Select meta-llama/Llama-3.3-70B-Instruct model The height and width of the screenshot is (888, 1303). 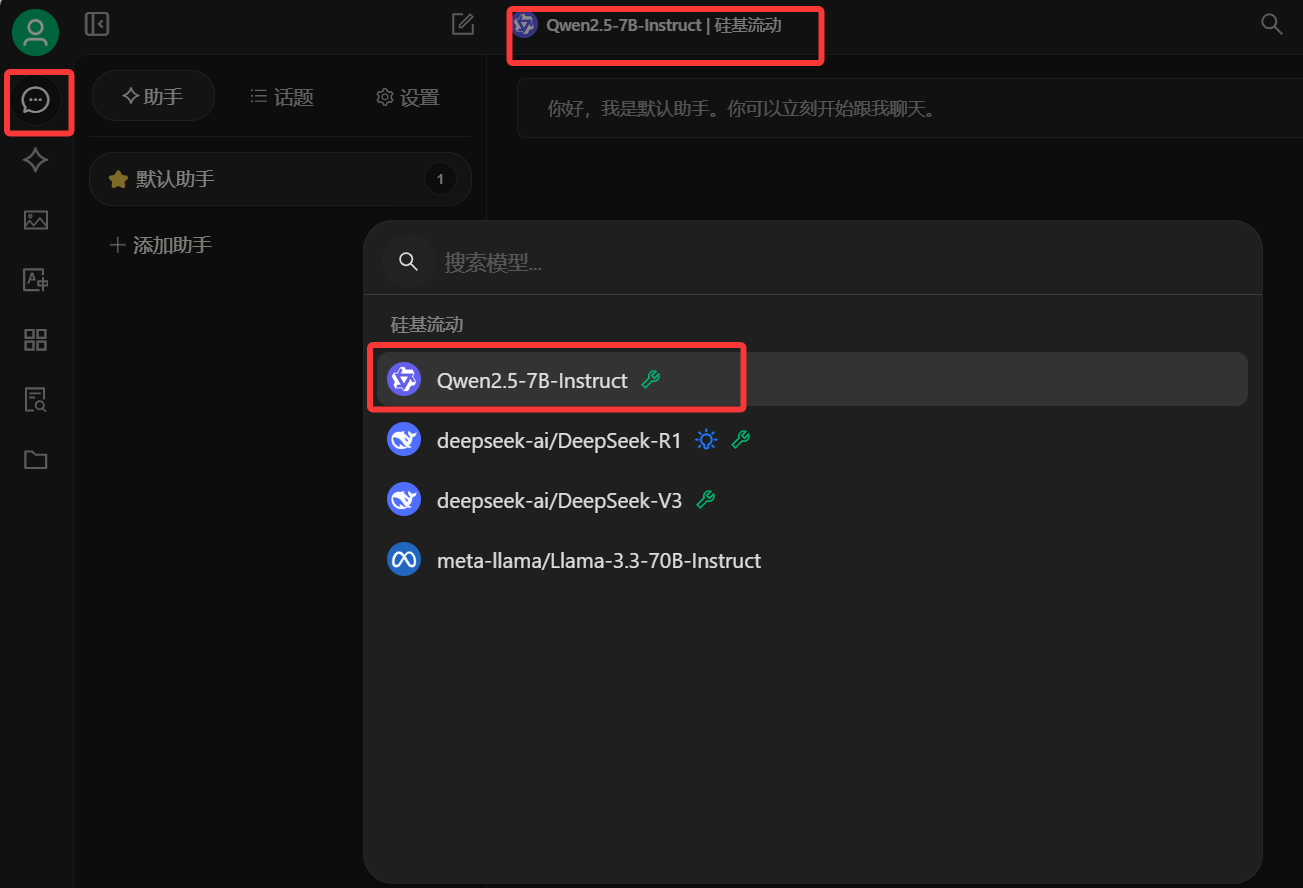tap(812, 560)
